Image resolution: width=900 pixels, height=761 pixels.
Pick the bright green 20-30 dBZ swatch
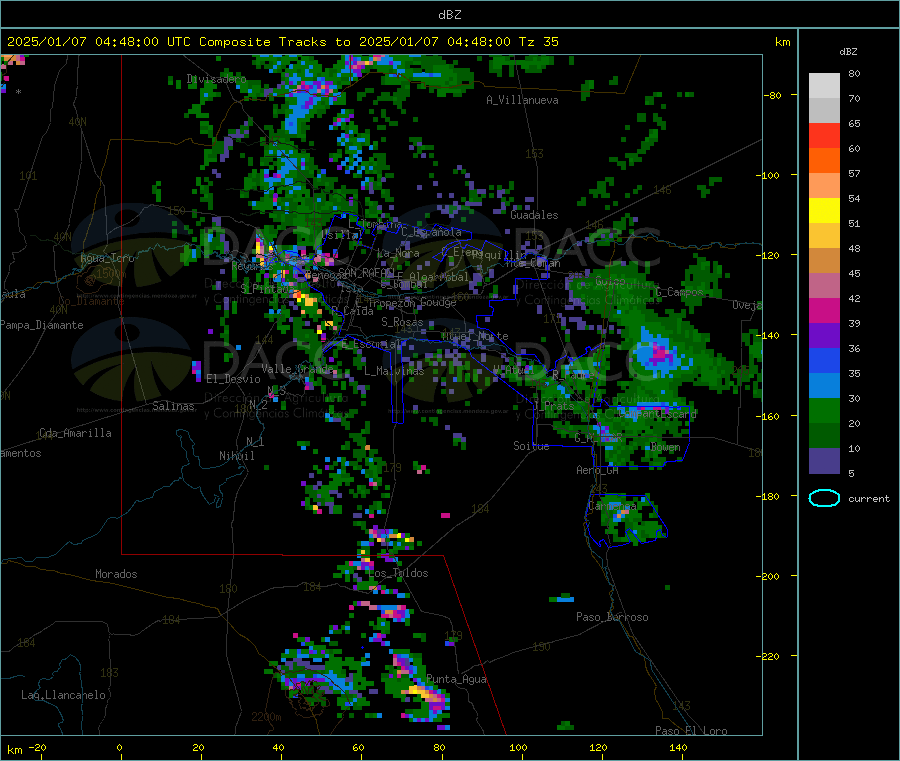(x=824, y=410)
